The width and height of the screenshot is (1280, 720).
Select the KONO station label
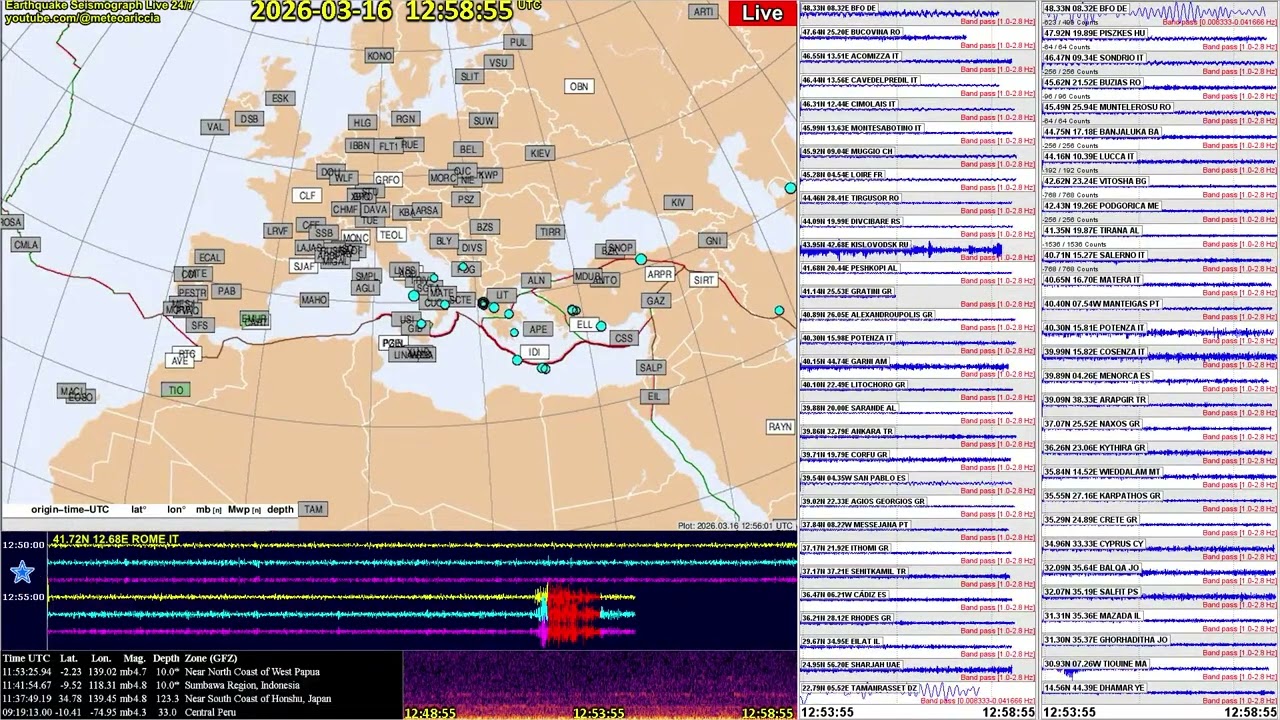379,56
